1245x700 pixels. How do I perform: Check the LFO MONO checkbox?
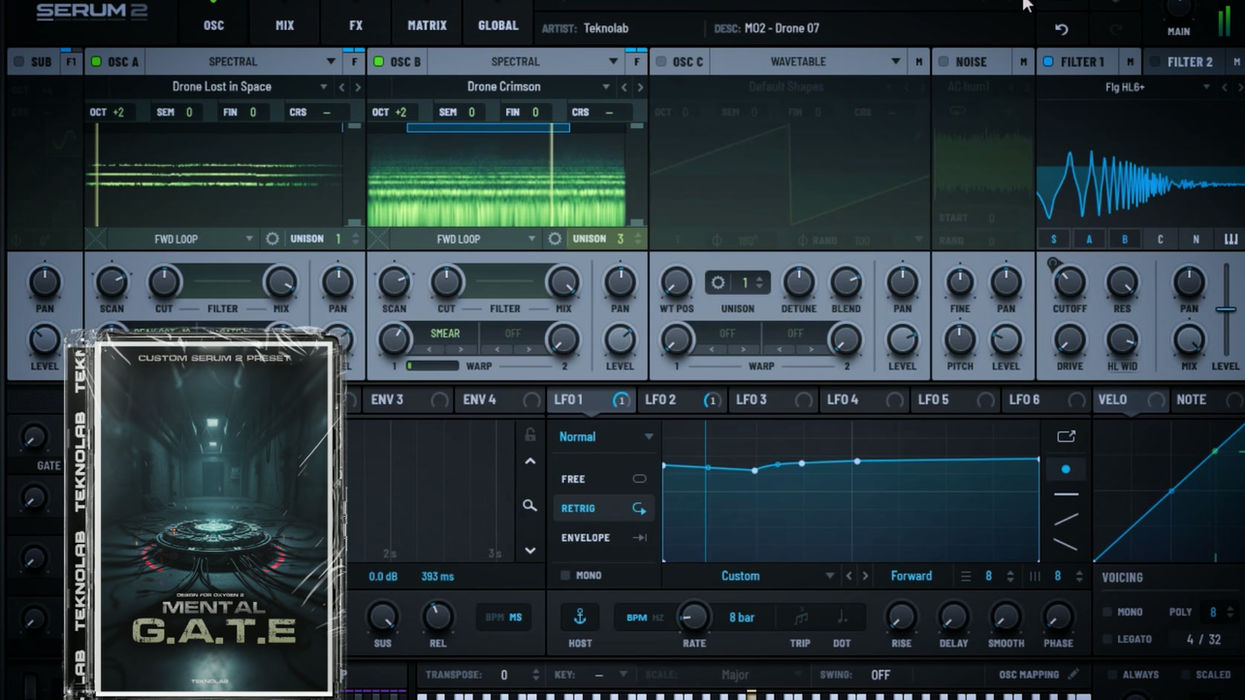(565, 576)
